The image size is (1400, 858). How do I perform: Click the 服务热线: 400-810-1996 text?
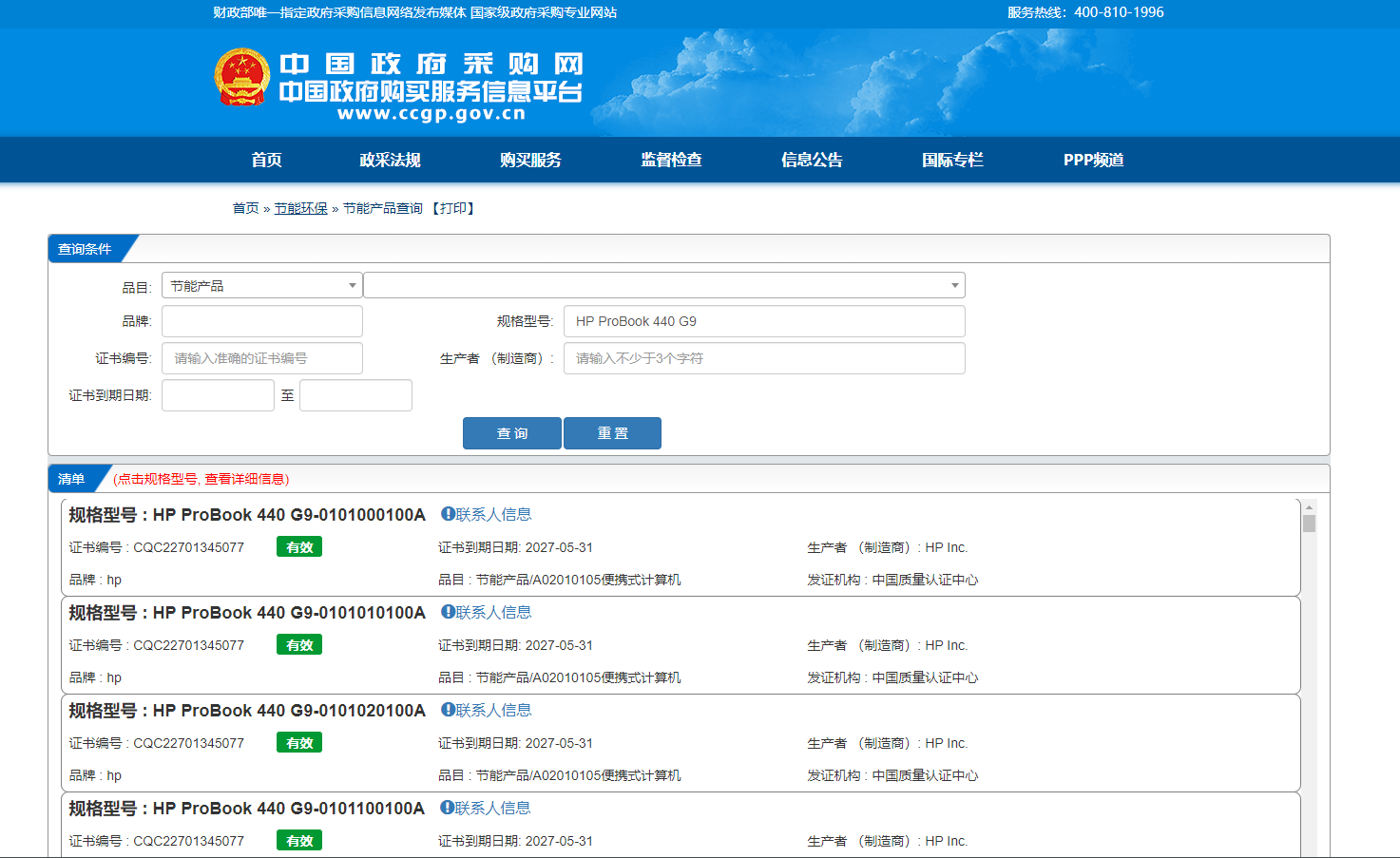(x=1085, y=12)
